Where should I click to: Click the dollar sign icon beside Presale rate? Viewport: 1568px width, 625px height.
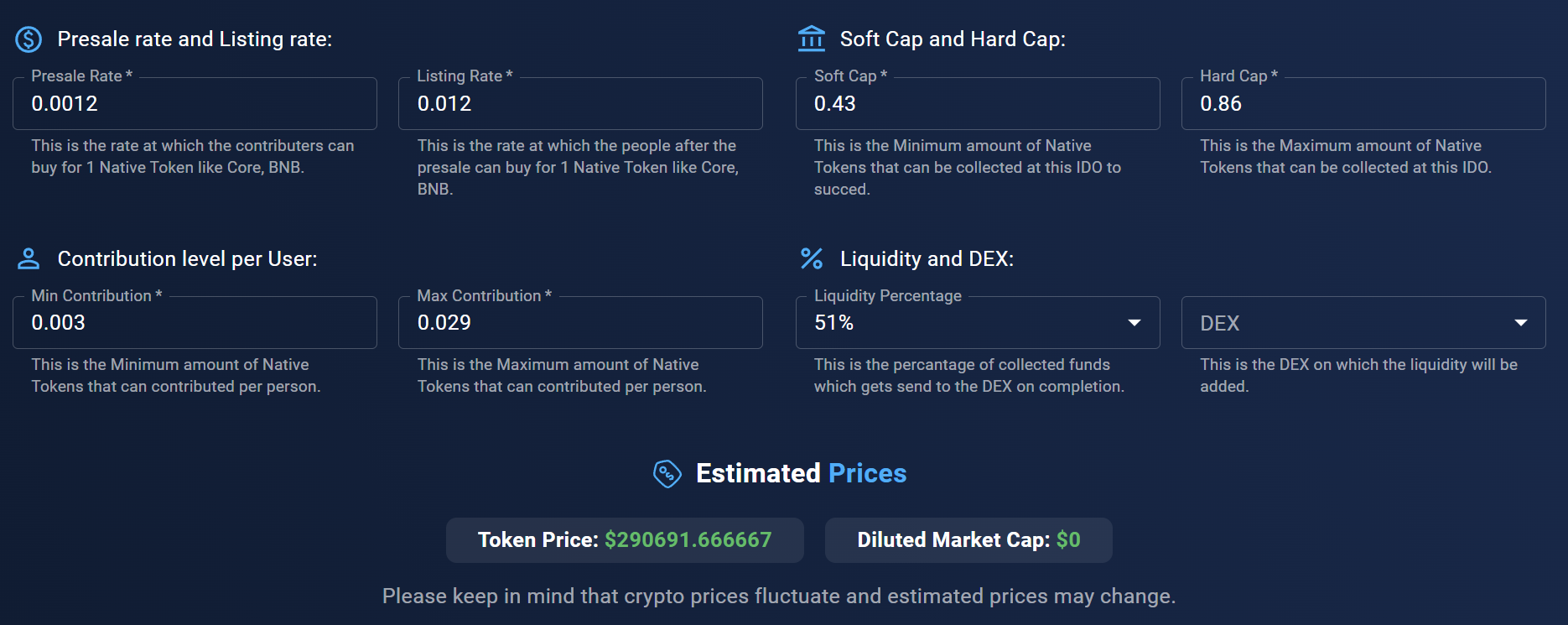(29, 38)
